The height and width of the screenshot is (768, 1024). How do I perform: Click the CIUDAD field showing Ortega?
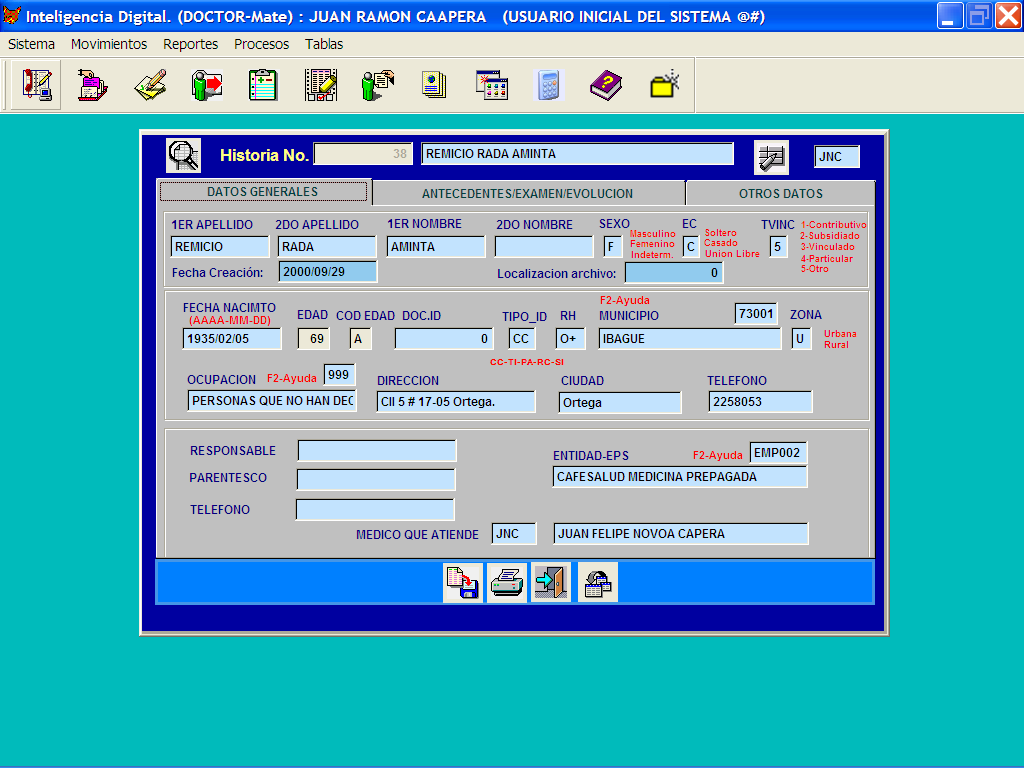(x=620, y=402)
